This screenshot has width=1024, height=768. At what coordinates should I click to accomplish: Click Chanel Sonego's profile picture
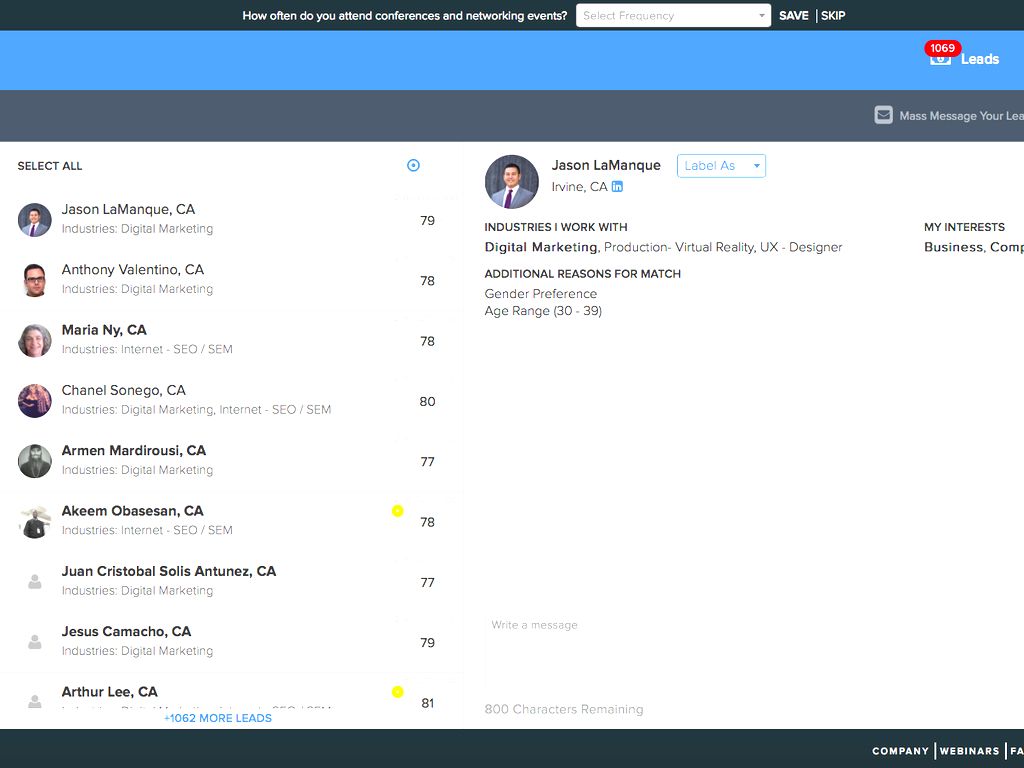tap(35, 401)
